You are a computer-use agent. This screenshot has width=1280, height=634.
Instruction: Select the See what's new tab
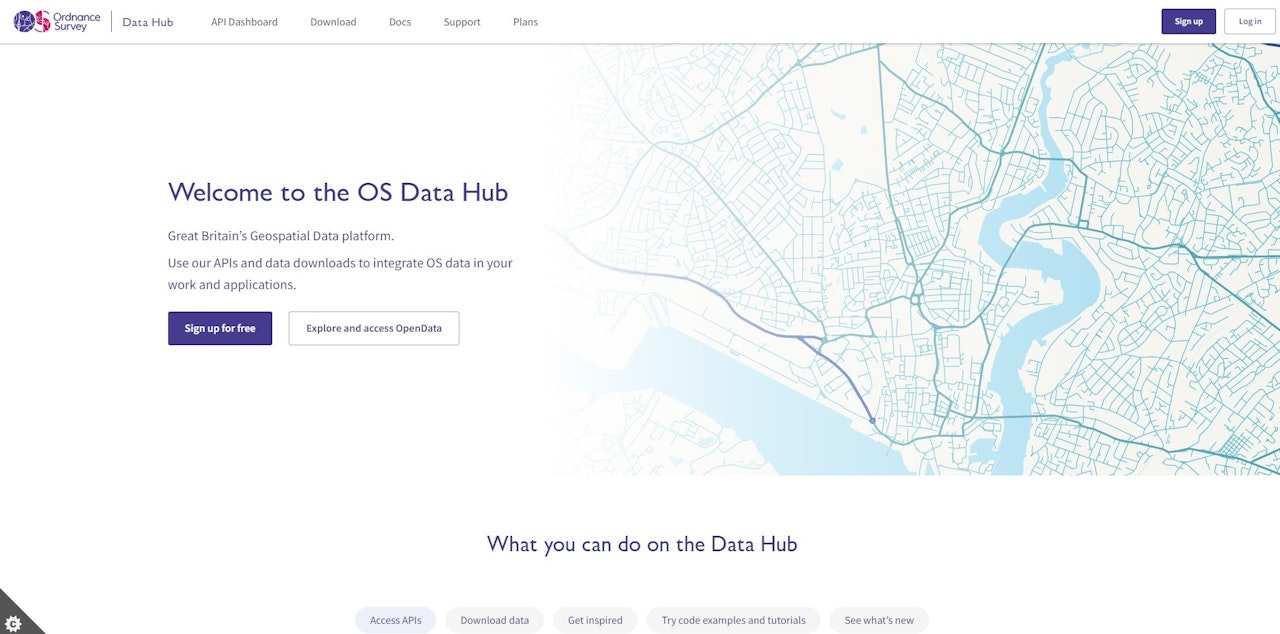(879, 620)
